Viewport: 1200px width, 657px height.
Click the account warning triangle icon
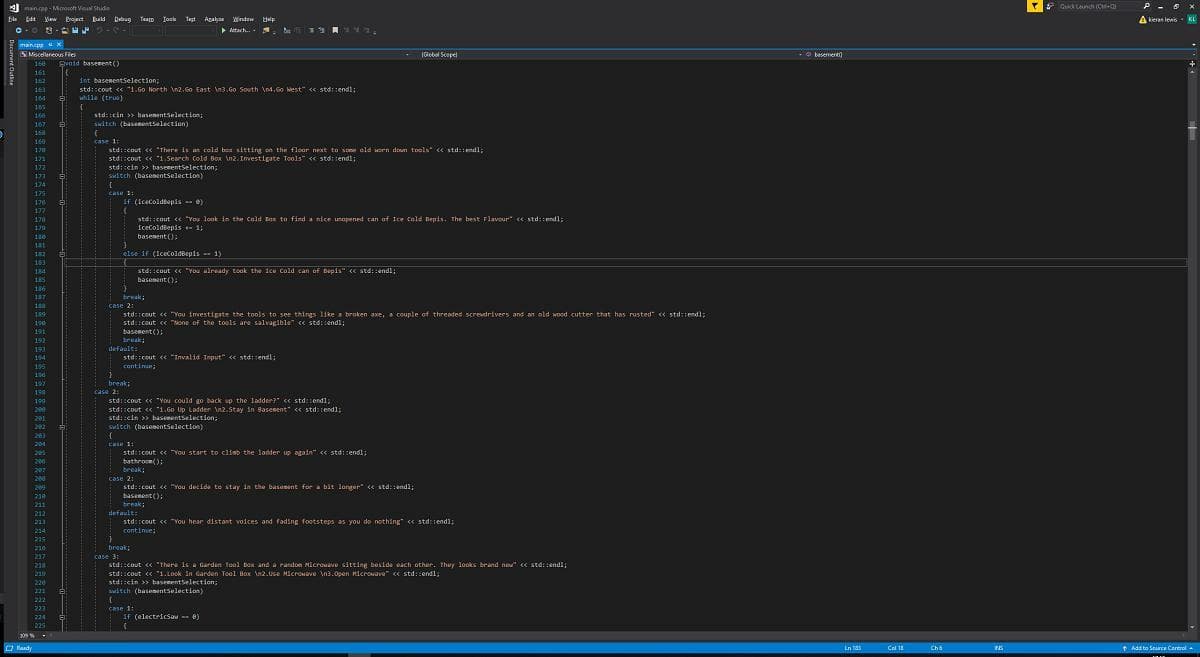coord(1144,20)
